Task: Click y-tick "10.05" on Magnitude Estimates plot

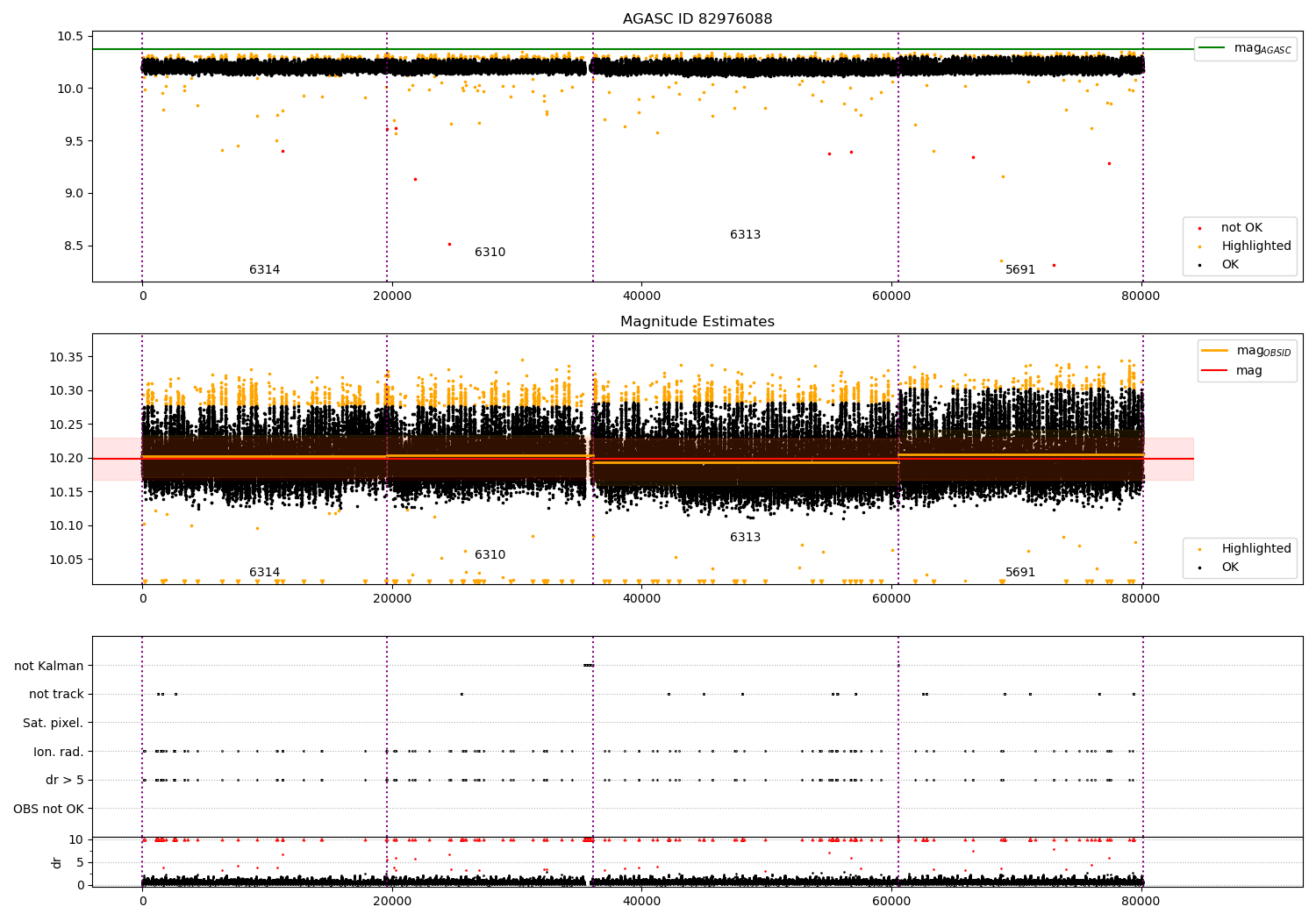Action: (67, 560)
